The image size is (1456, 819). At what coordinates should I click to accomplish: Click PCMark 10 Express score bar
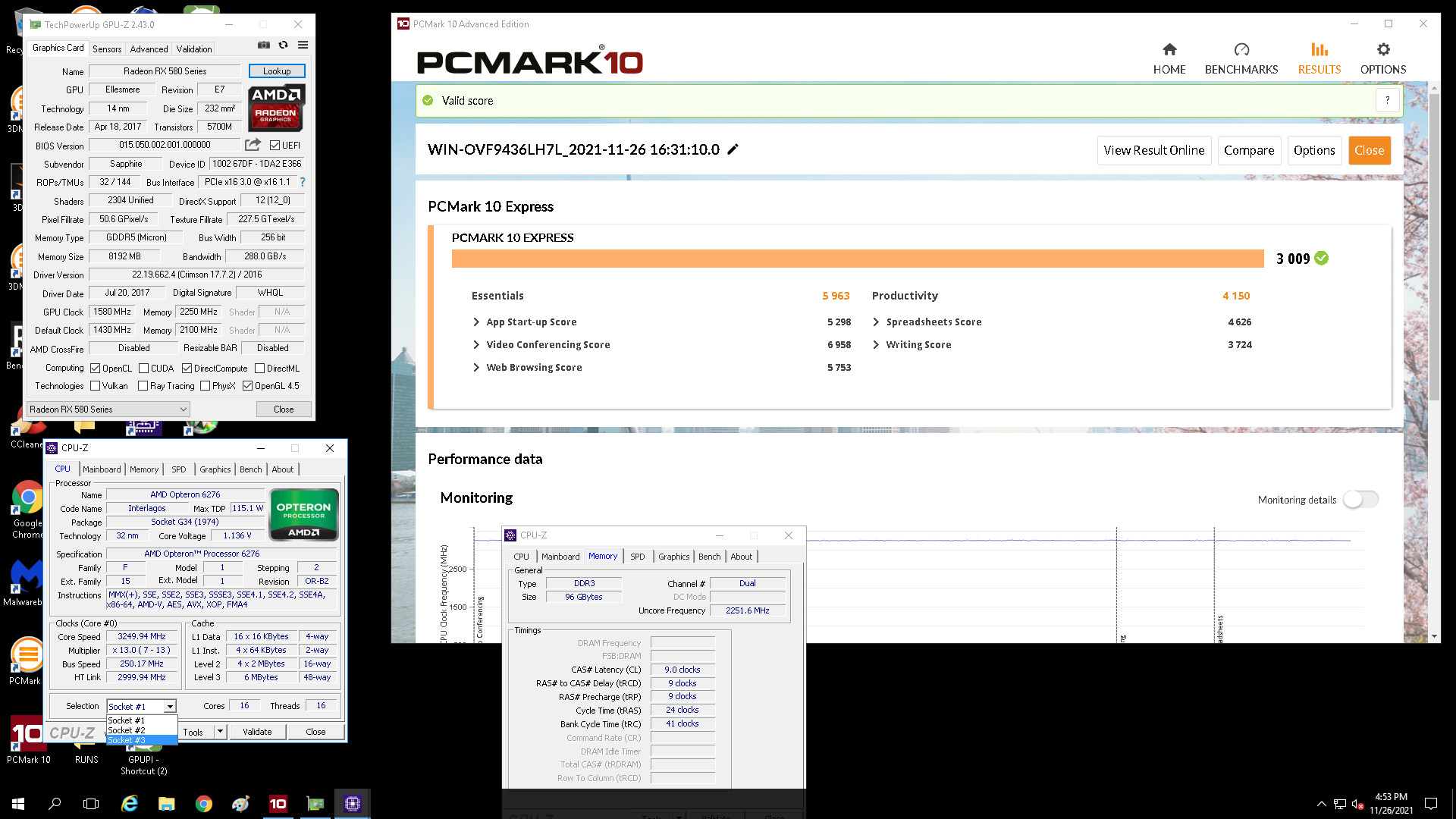pyautogui.click(x=858, y=259)
